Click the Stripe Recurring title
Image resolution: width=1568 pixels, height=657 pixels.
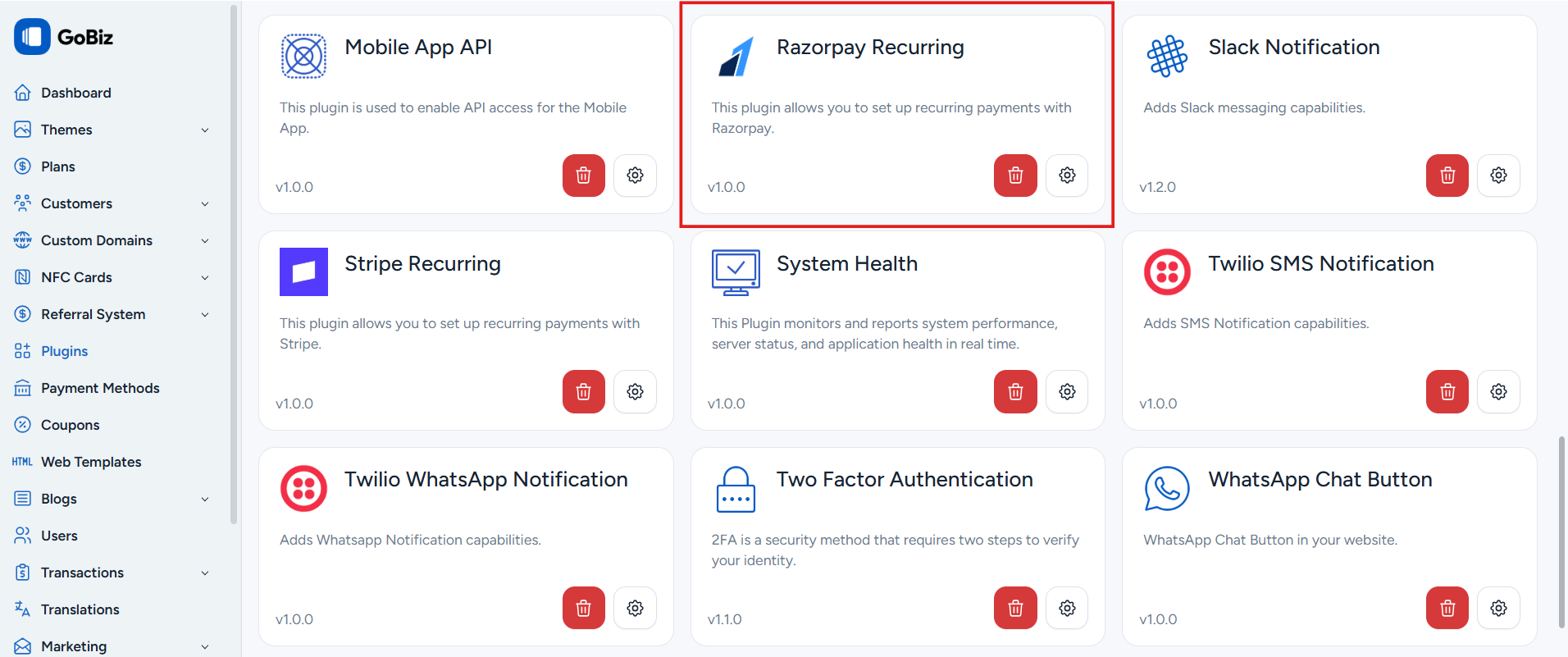tap(422, 264)
